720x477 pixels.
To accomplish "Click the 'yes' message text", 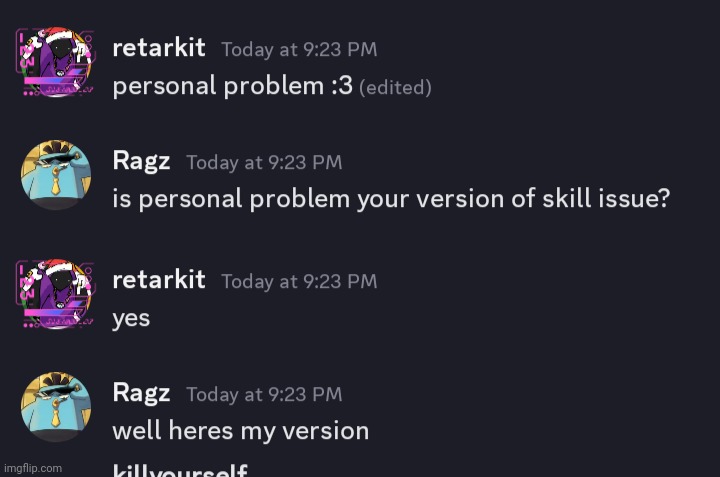I will coord(131,318).
